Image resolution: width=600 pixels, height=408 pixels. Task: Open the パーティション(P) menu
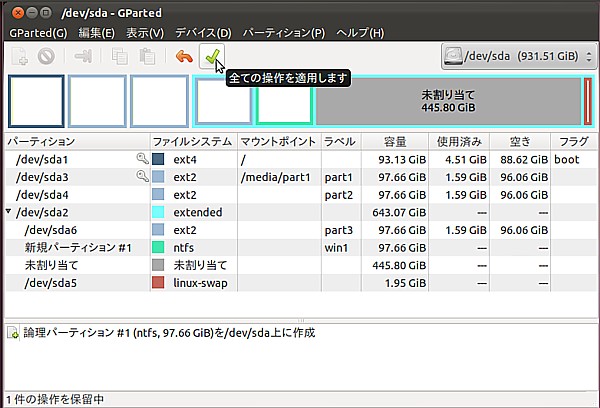click(x=284, y=33)
